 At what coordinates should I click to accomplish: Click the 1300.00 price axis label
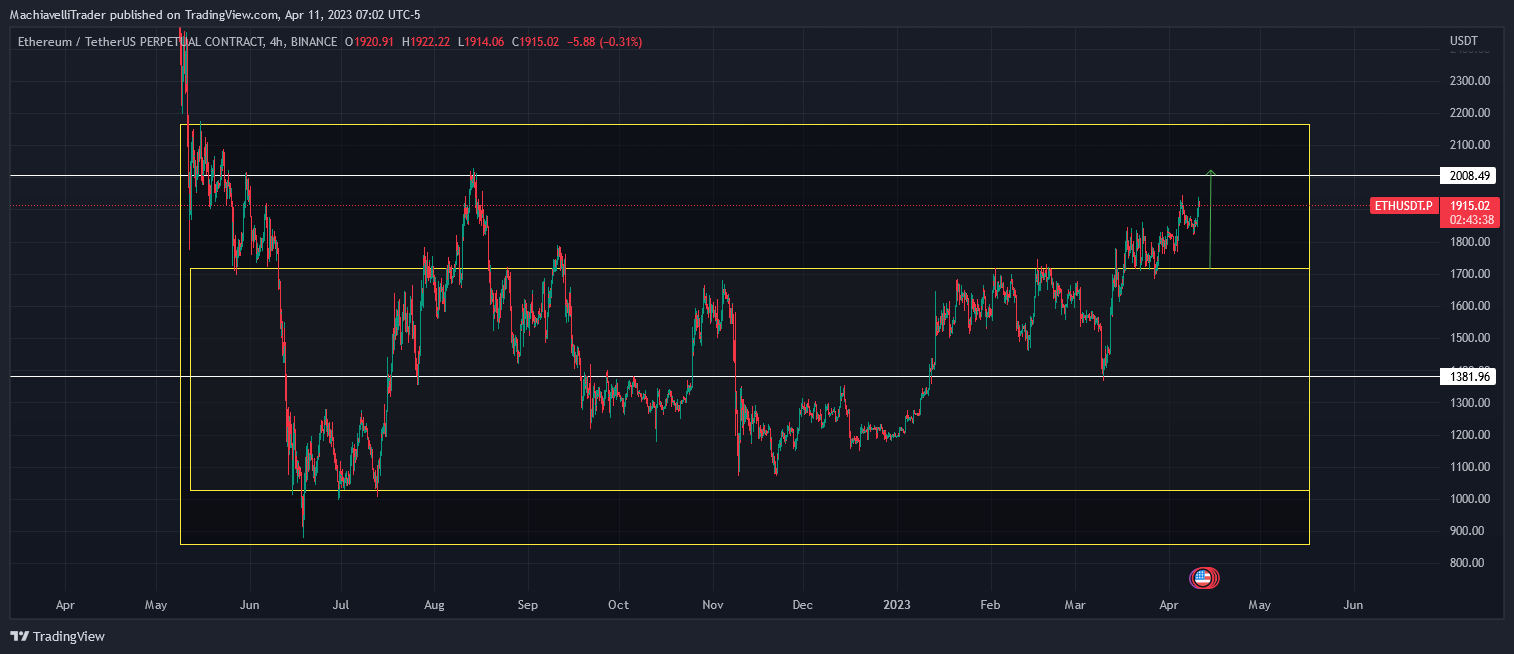point(1470,403)
